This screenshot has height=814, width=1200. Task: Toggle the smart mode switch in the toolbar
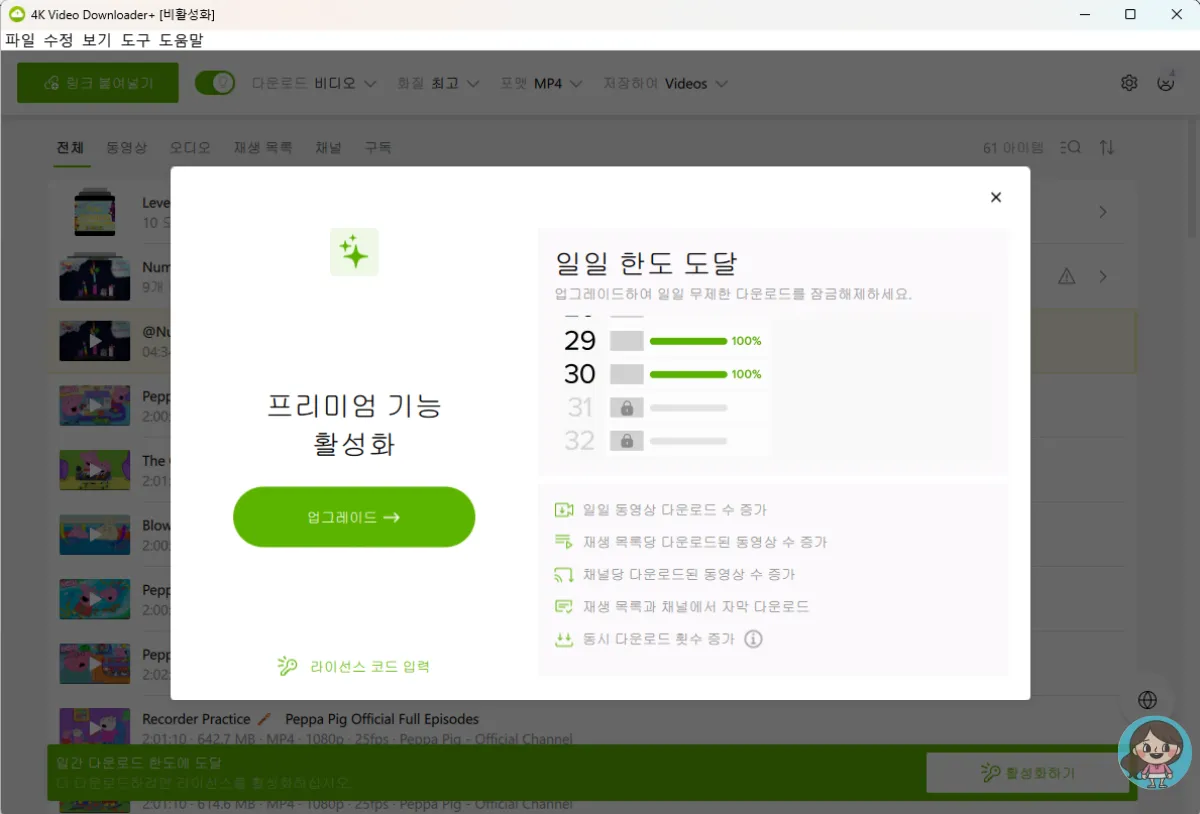click(214, 83)
